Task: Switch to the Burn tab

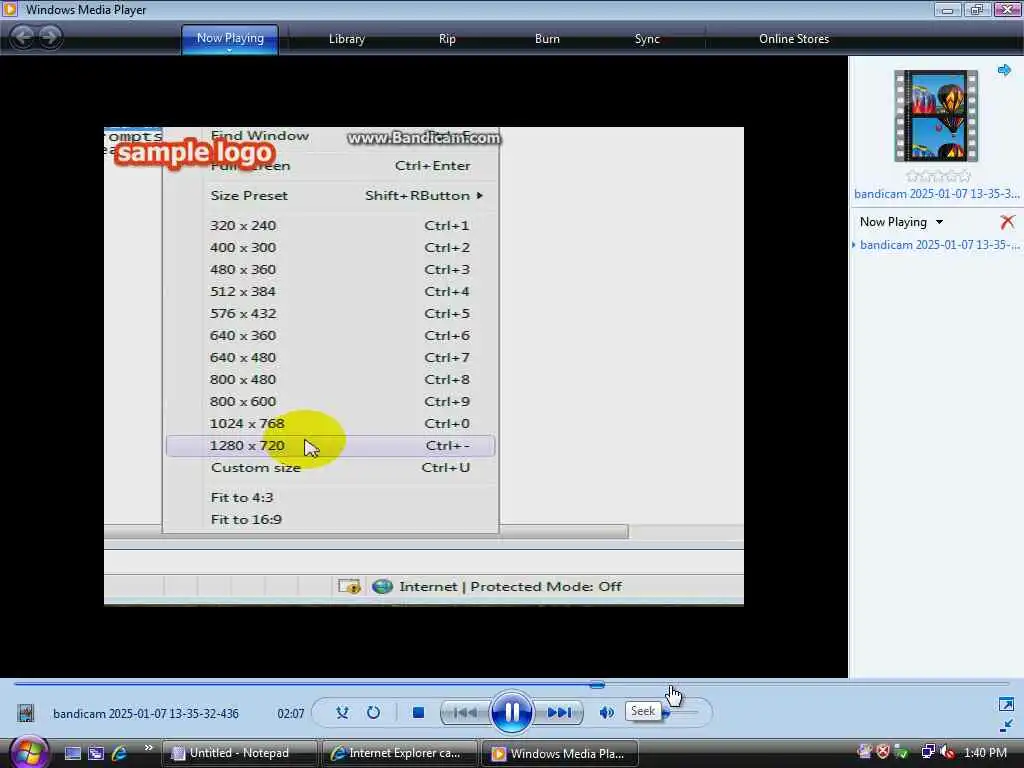Action: tap(547, 39)
